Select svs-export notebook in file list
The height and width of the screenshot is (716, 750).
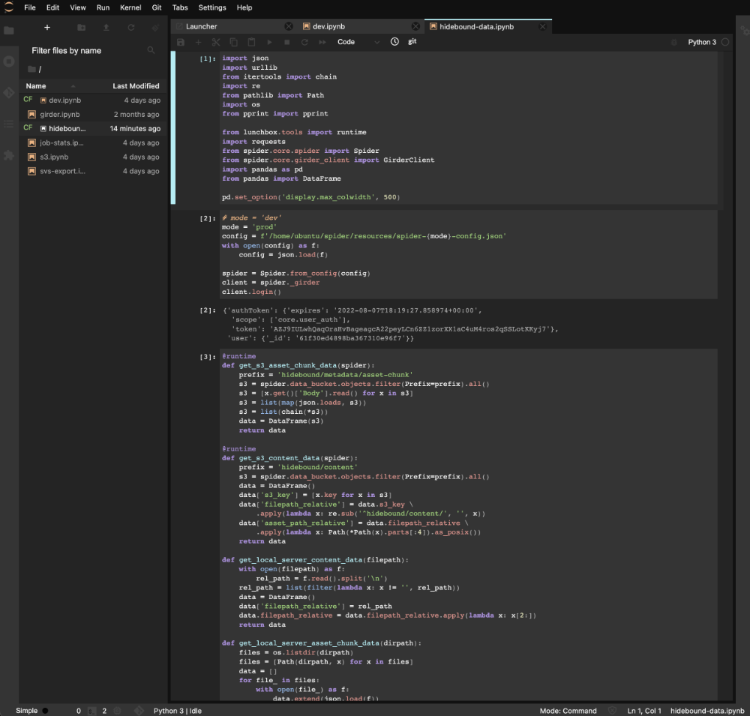[93, 171]
